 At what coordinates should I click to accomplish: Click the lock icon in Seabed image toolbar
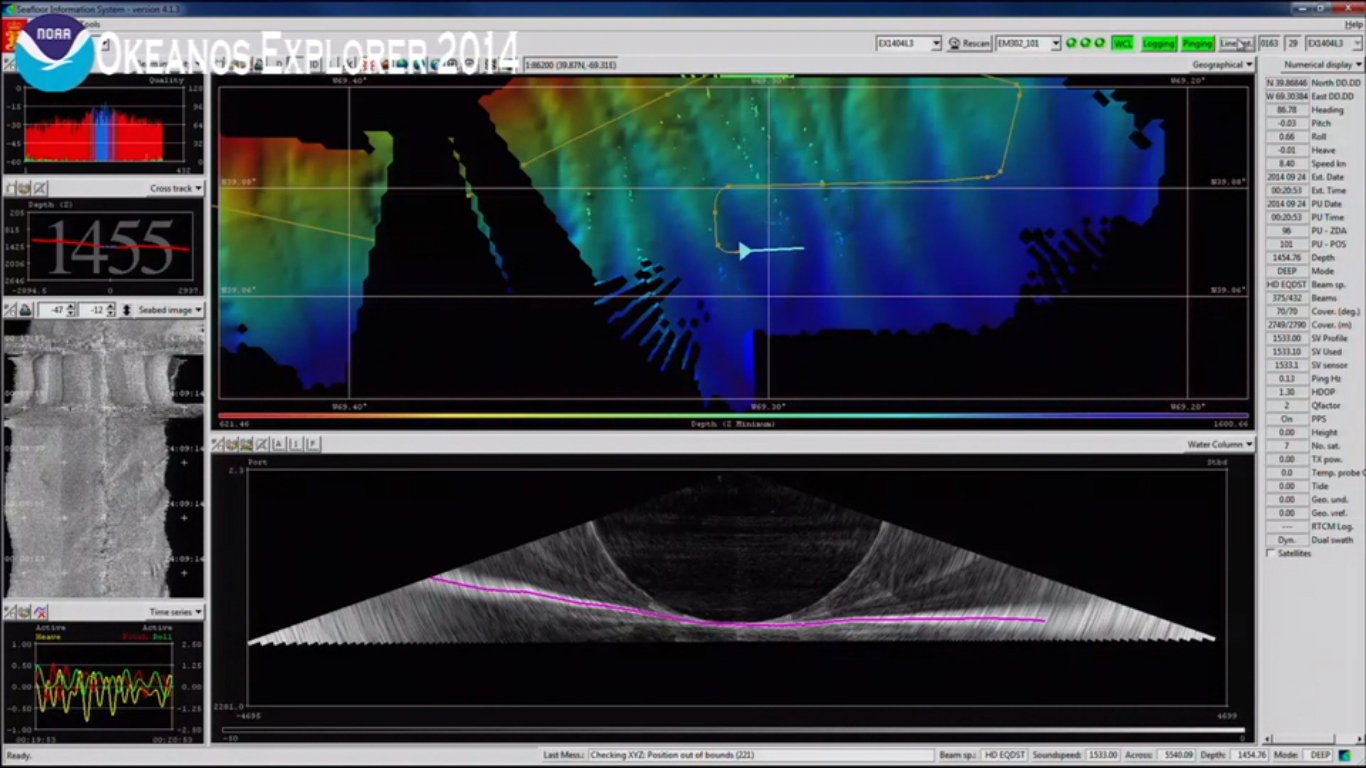tap(25, 310)
